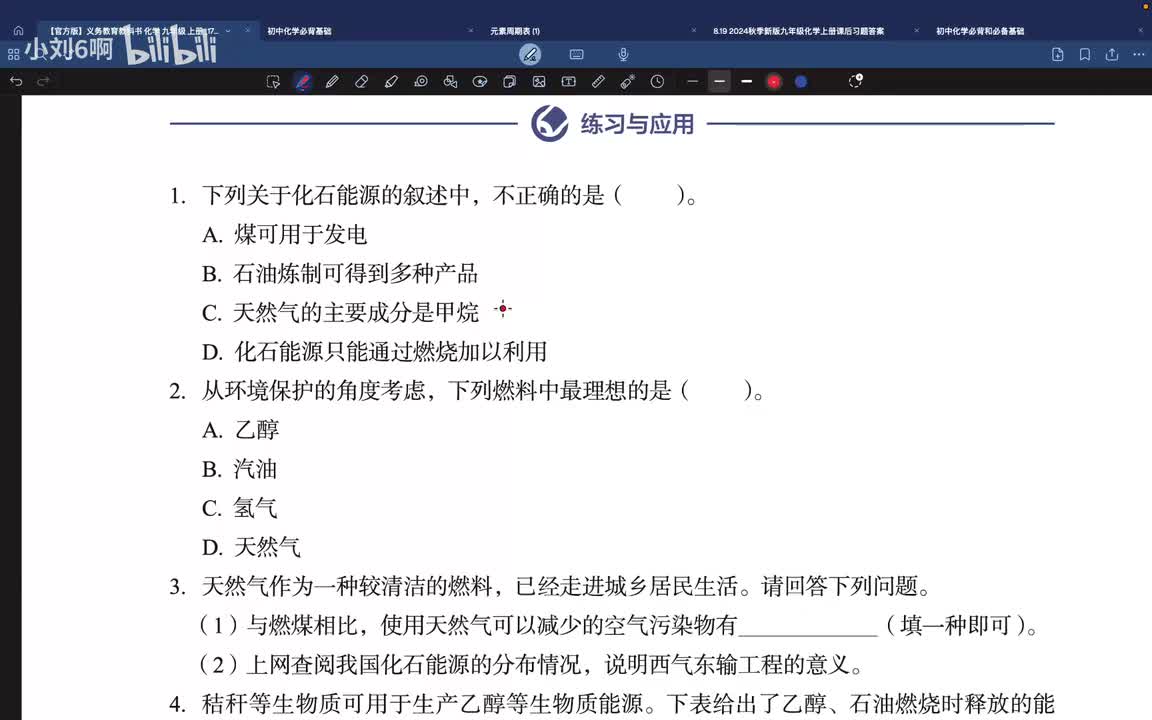Open the stickers and elements tool
This screenshot has height=720, width=1152.
point(509,82)
